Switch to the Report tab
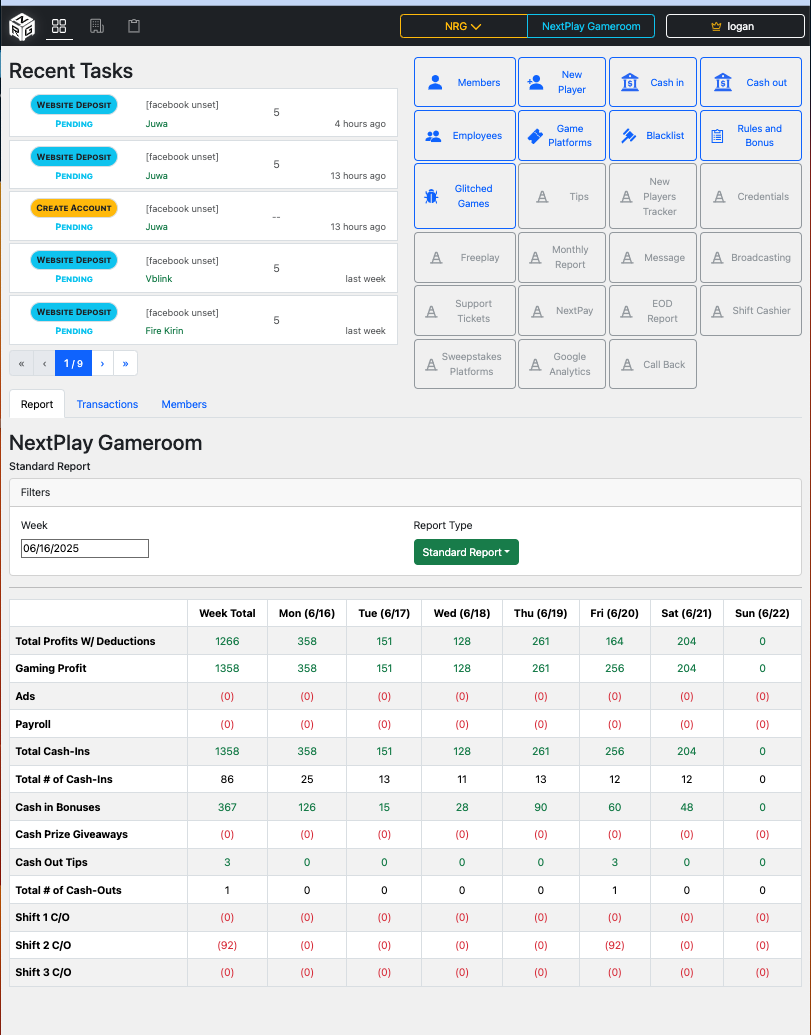811x1035 pixels. (x=37, y=404)
